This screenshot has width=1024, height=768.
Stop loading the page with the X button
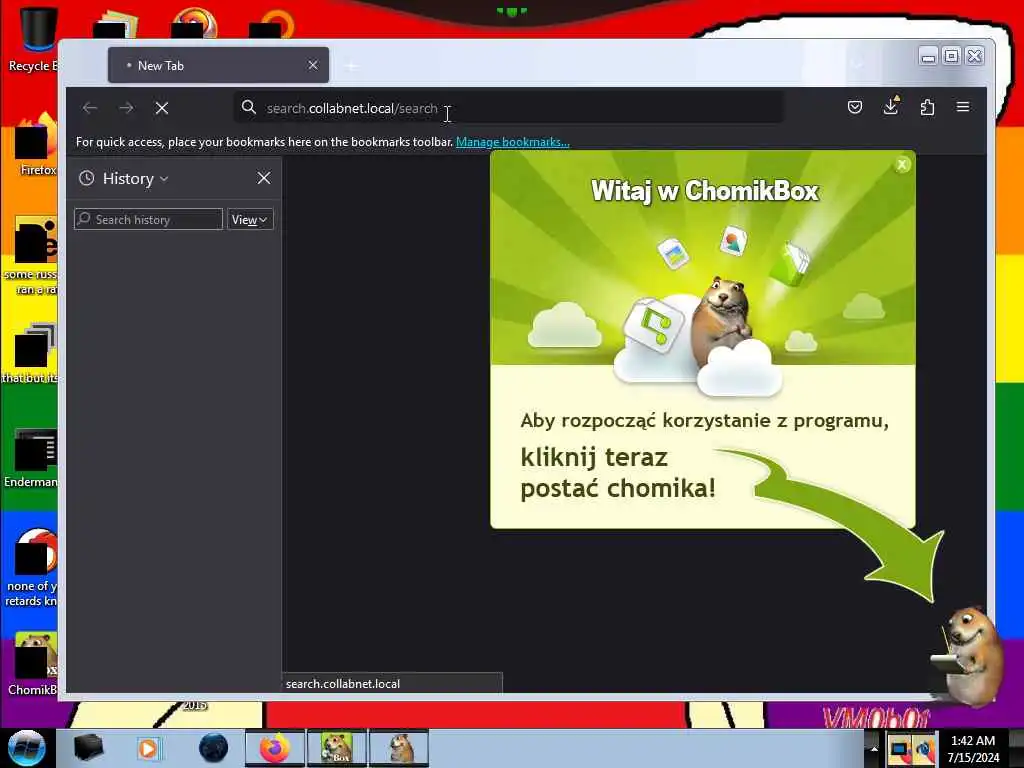[x=162, y=108]
